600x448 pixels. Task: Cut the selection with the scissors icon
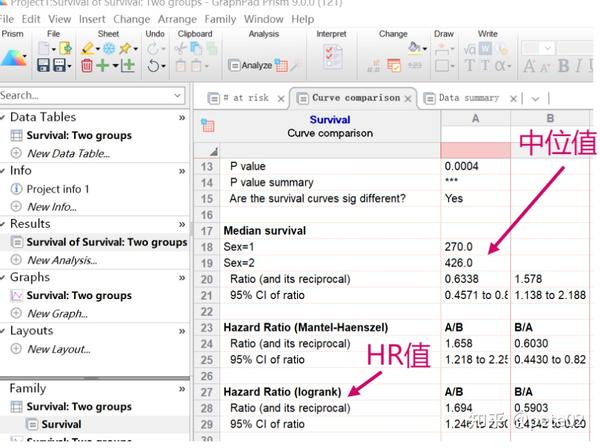[180, 49]
